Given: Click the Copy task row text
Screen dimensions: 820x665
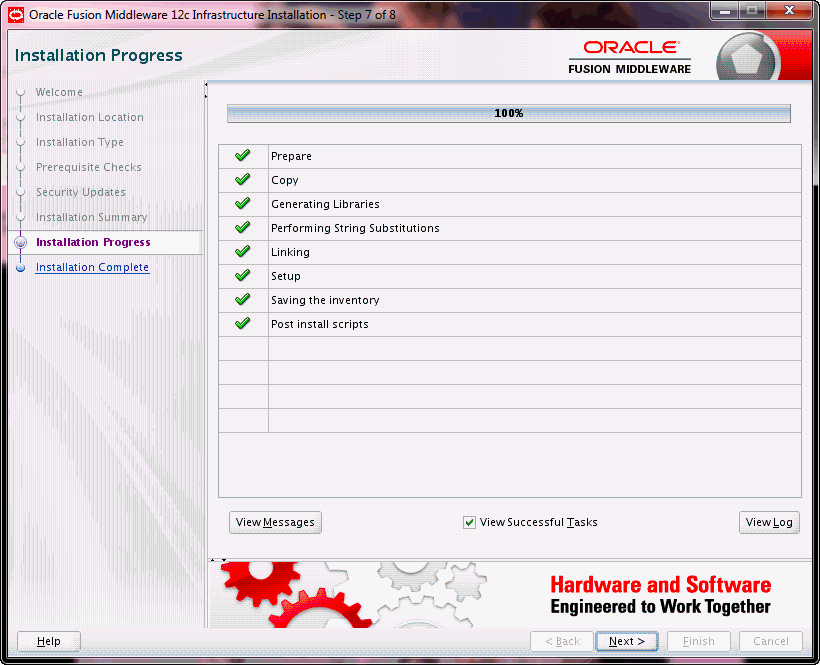Looking at the screenshot, I should pyautogui.click(x=284, y=180).
